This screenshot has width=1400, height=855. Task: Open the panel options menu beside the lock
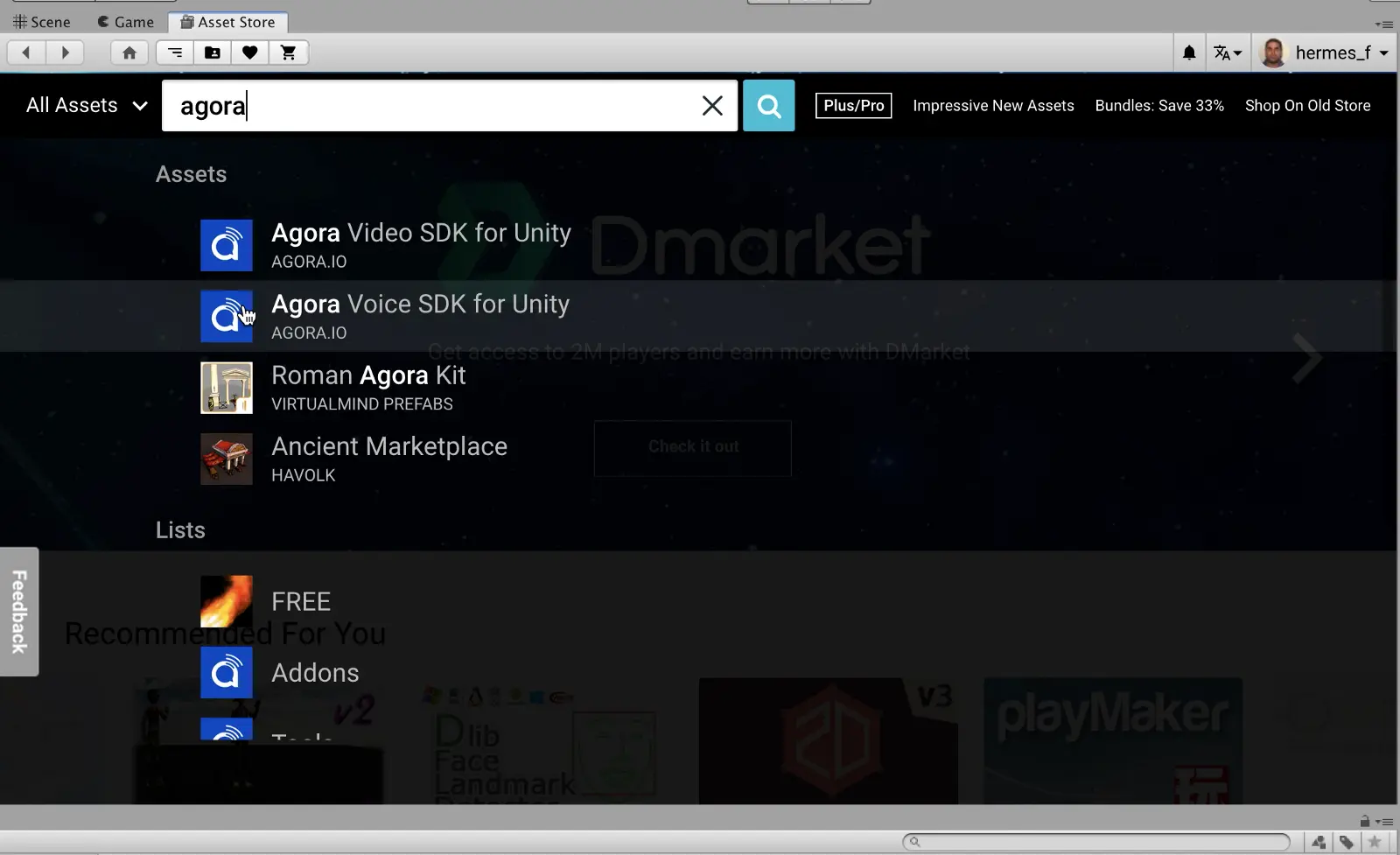[x=1384, y=822]
